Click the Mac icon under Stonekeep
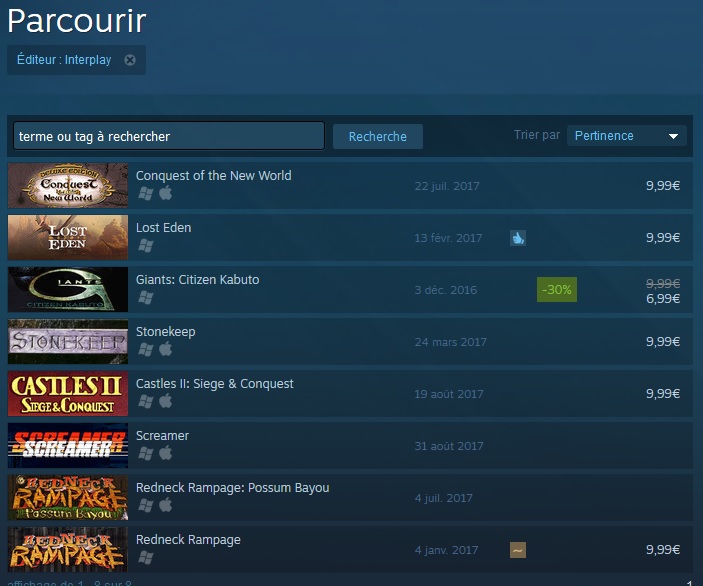 tap(165, 349)
